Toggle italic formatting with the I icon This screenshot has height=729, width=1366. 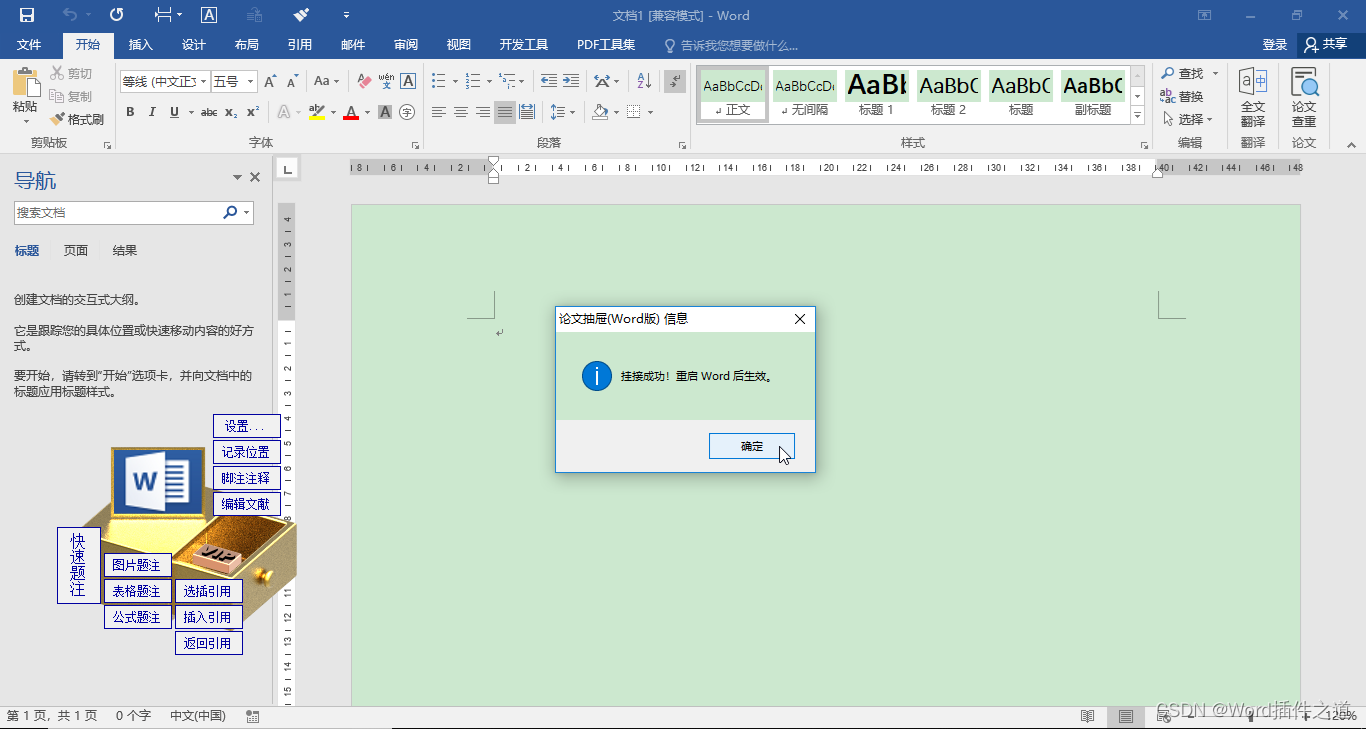tap(152, 112)
